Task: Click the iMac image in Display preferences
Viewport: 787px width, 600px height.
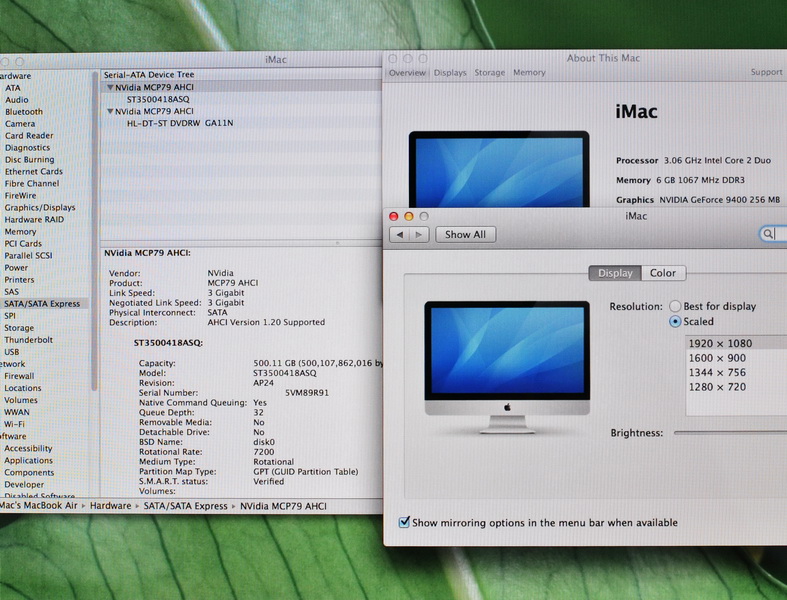Action: click(507, 367)
